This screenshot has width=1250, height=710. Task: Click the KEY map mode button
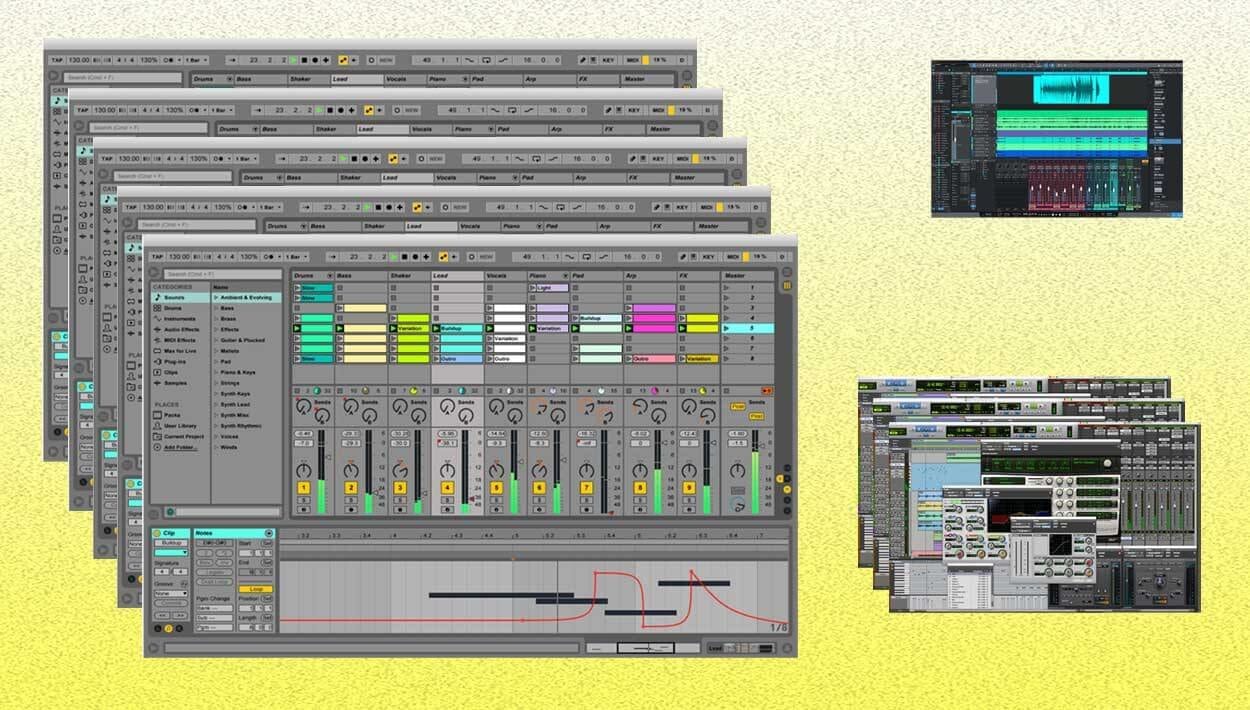click(x=708, y=257)
